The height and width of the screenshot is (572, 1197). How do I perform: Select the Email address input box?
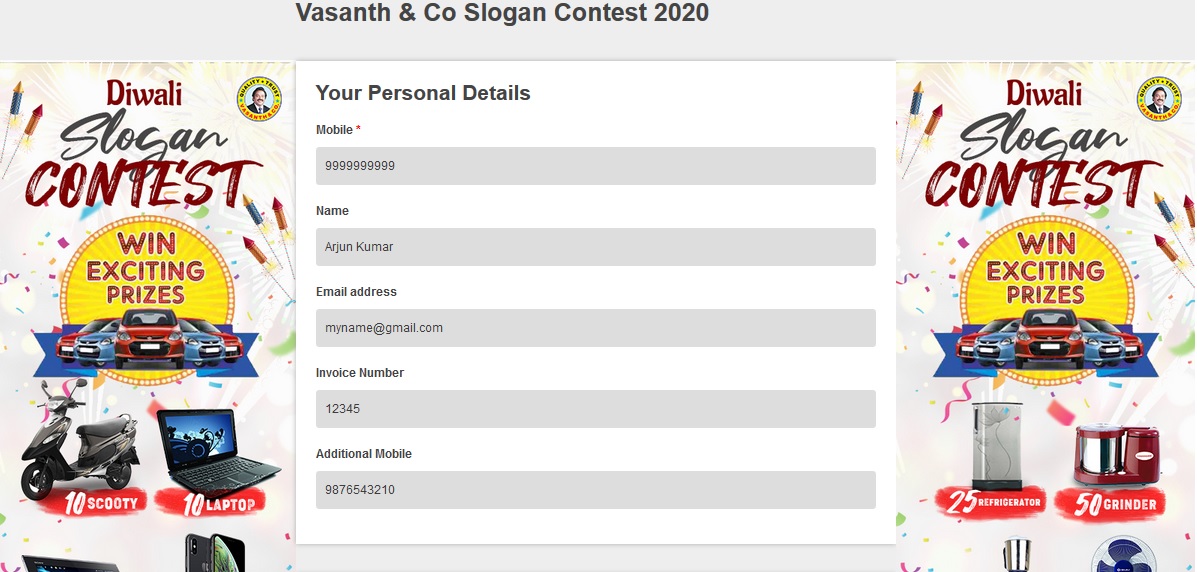[x=595, y=328]
